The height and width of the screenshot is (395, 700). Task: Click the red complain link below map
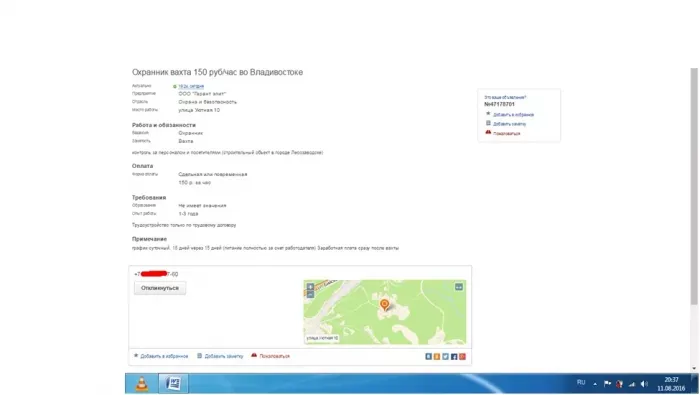275,356
